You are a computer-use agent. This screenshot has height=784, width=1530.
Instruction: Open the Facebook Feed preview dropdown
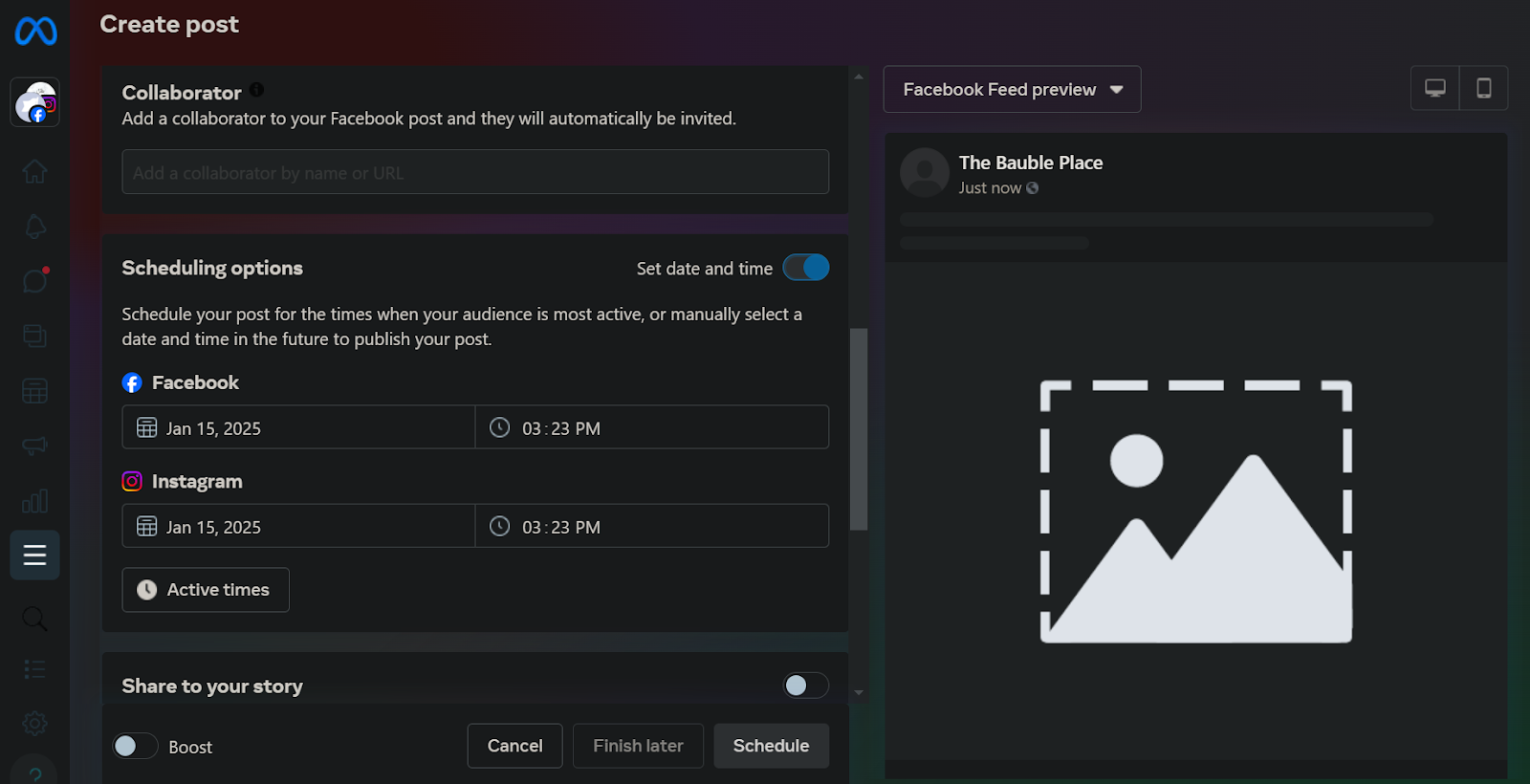pyautogui.click(x=1012, y=89)
